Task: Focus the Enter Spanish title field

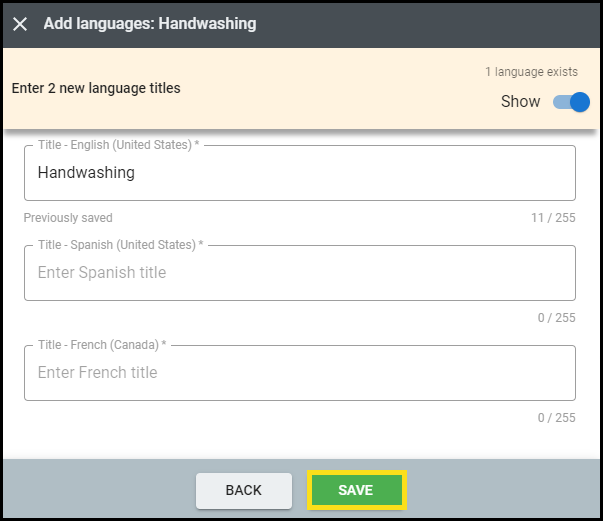Action: coord(299,273)
